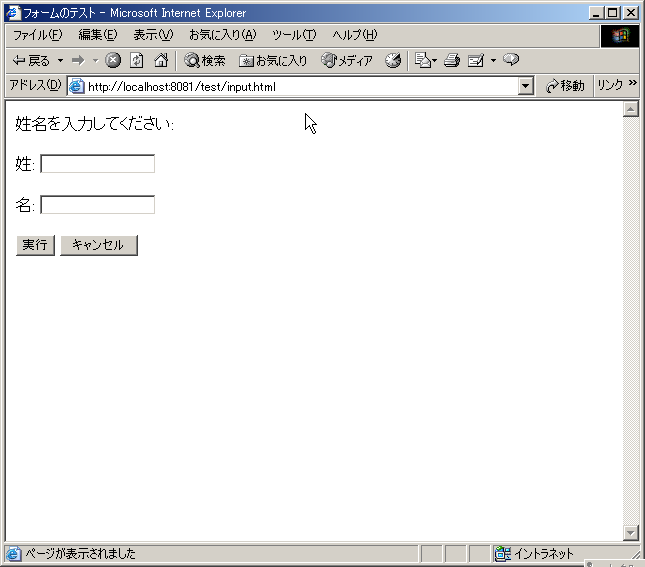Click the Discuss speech-bubble icon
The height and width of the screenshot is (567, 645).
pyautogui.click(x=511, y=60)
